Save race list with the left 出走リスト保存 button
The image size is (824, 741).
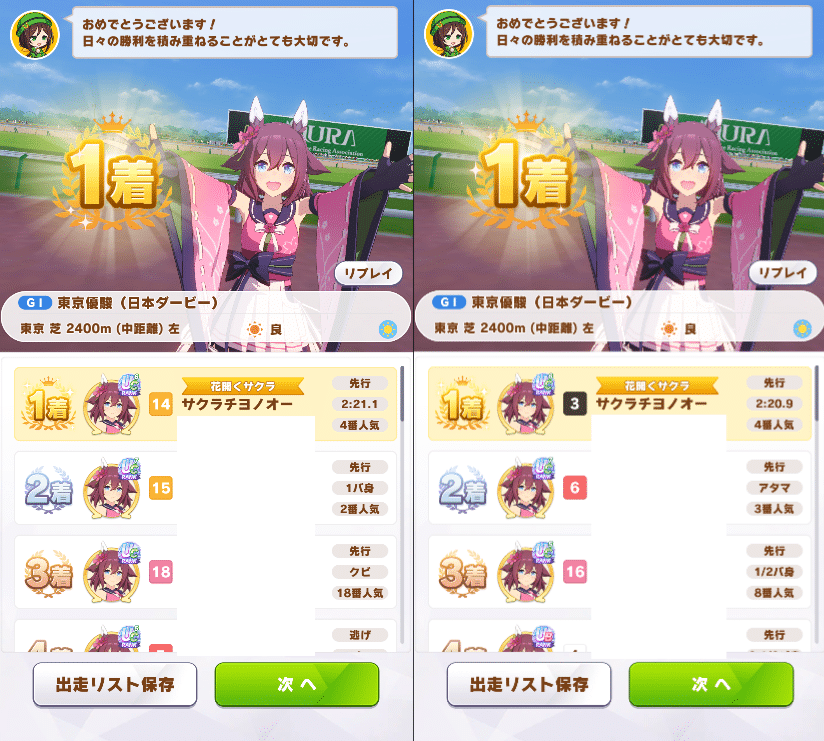coord(115,684)
